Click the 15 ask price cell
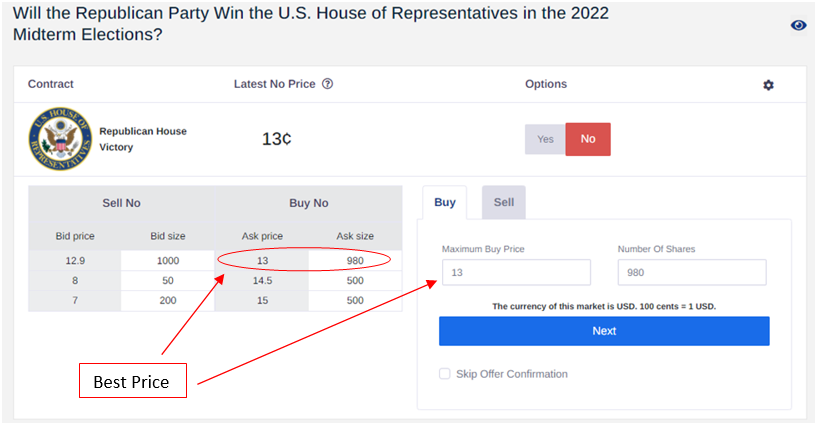 [x=262, y=301]
